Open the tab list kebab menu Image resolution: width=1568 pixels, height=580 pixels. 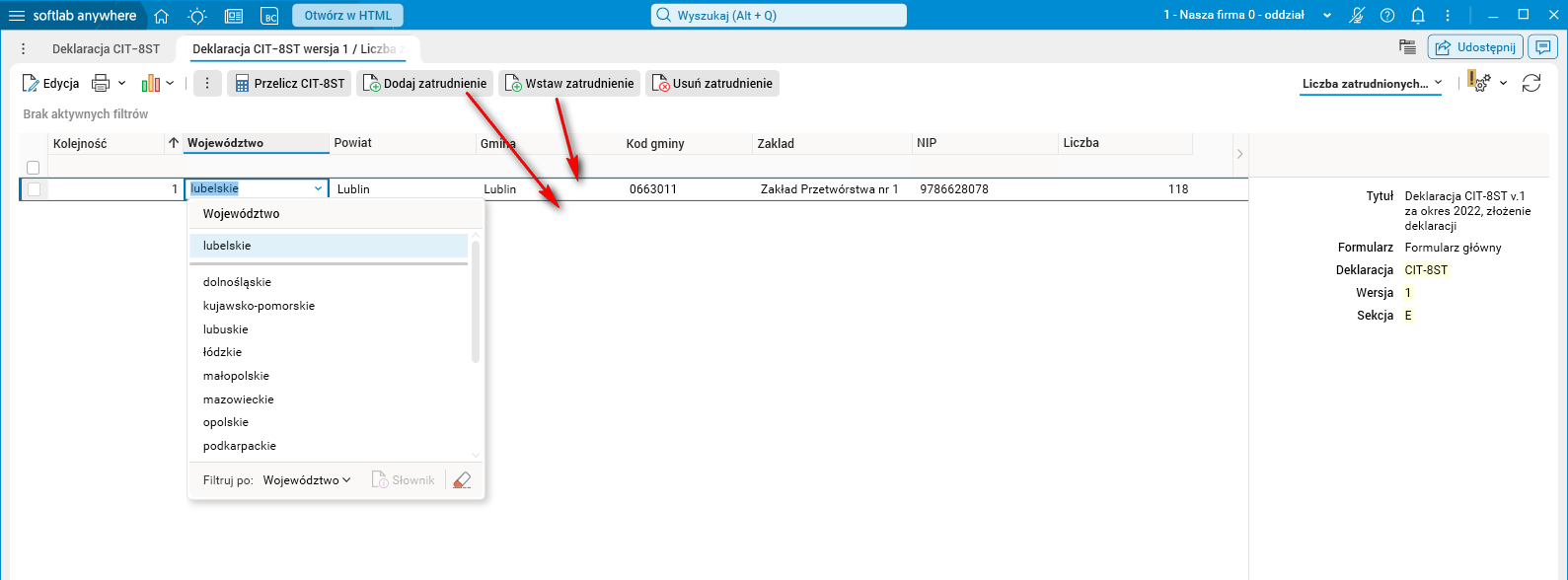click(24, 48)
